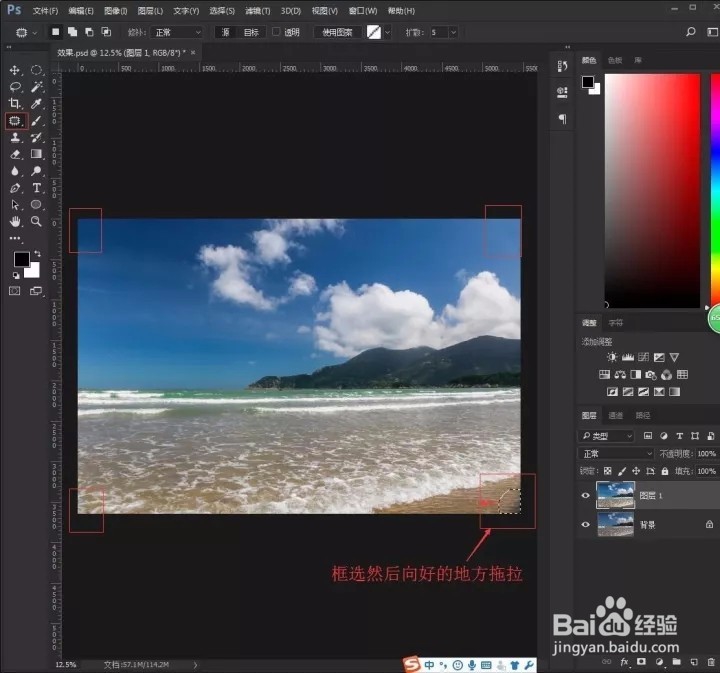This screenshot has width=720, height=673.
Task: Select the History Brush tool
Action: [36, 138]
